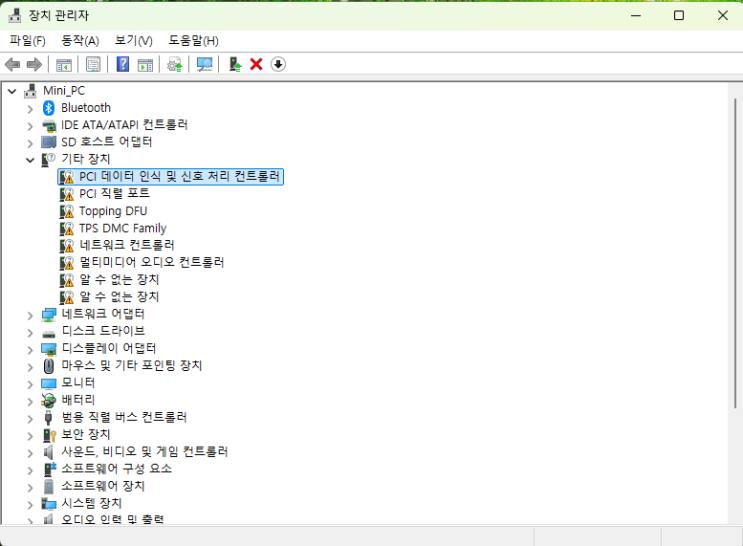Open the 동작(A) menu
Image resolution: width=743 pixels, height=546 pixels.
[x=80, y=41]
